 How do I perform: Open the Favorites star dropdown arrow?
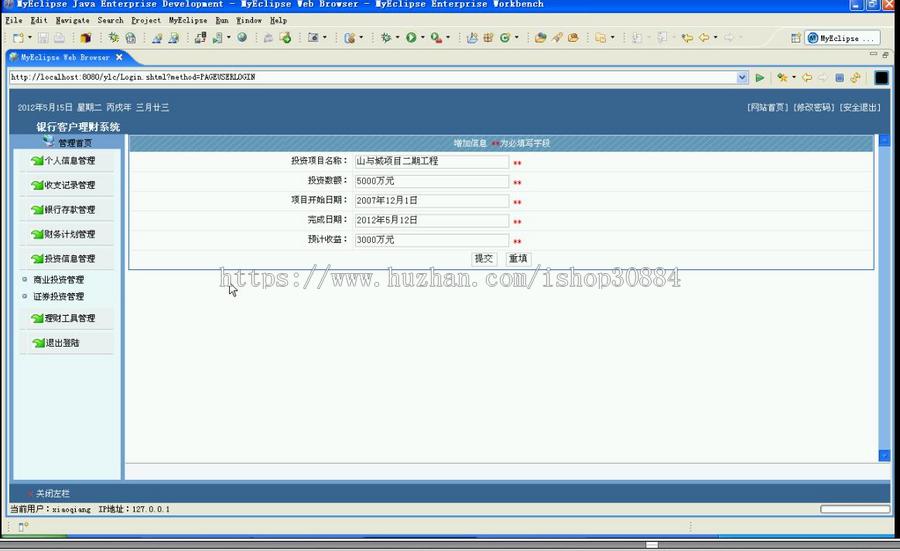coord(794,77)
